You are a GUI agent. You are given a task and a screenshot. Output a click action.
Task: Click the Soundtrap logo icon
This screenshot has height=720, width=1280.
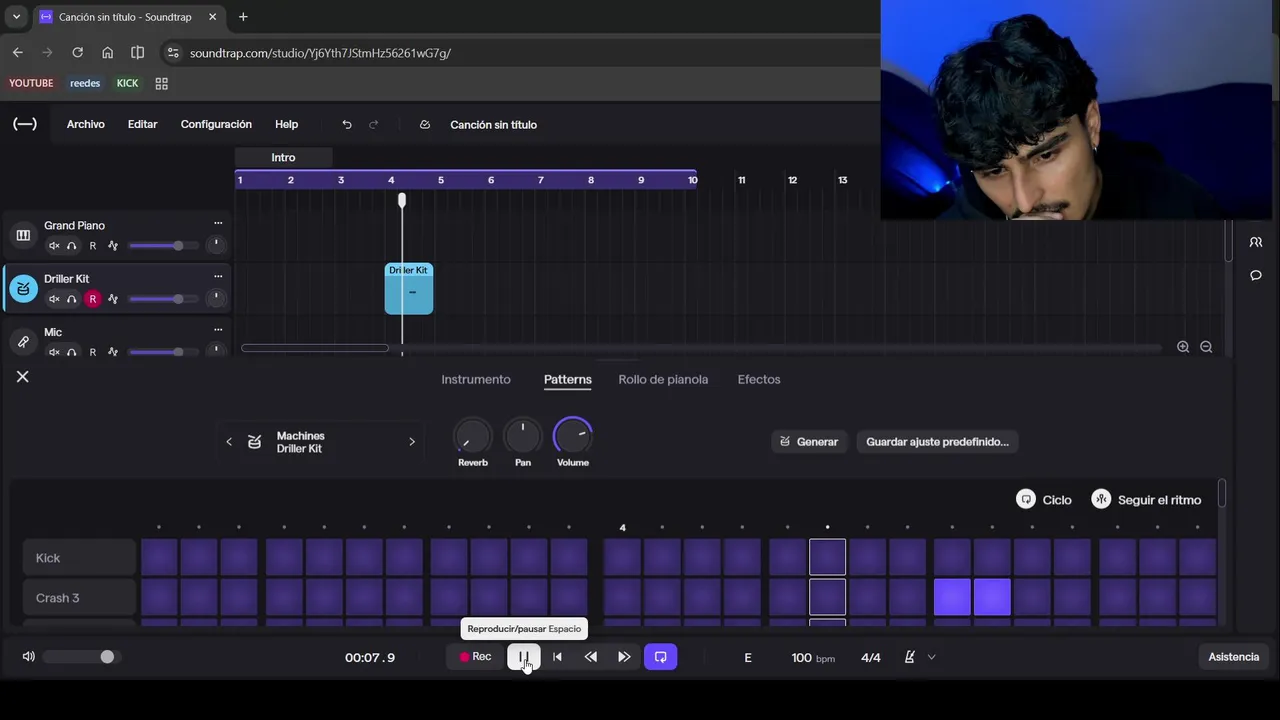[25, 124]
